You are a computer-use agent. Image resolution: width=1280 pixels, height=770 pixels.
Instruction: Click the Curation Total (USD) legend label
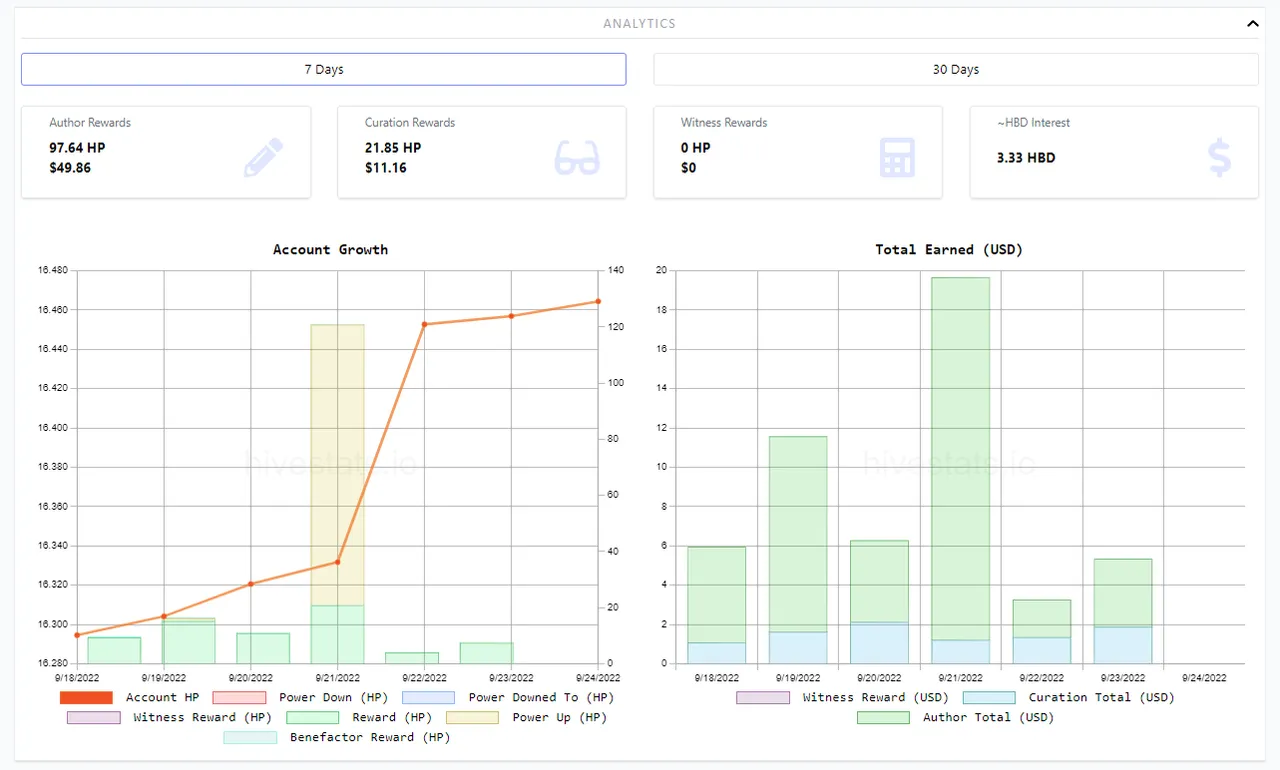point(1101,697)
